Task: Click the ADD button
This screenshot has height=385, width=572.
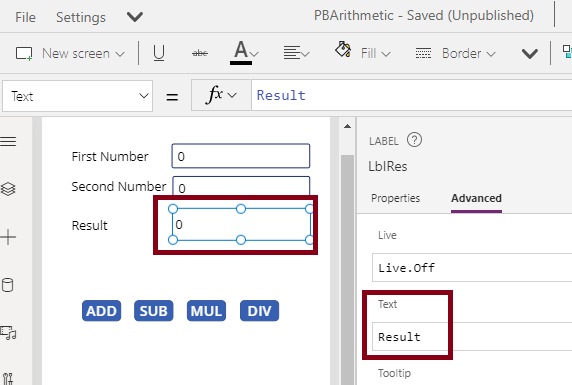Action: [x=101, y=311]
